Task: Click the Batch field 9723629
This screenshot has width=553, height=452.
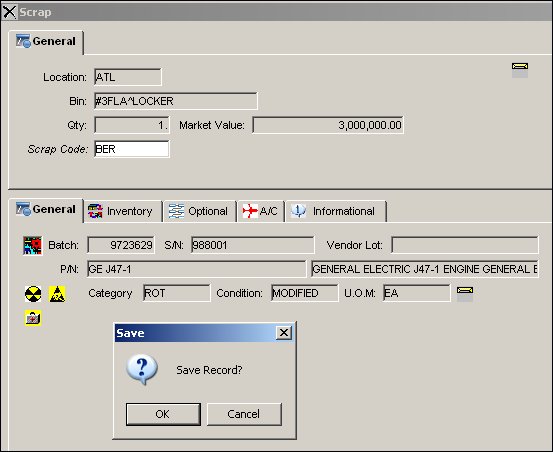Action: (x=121, y=245)
